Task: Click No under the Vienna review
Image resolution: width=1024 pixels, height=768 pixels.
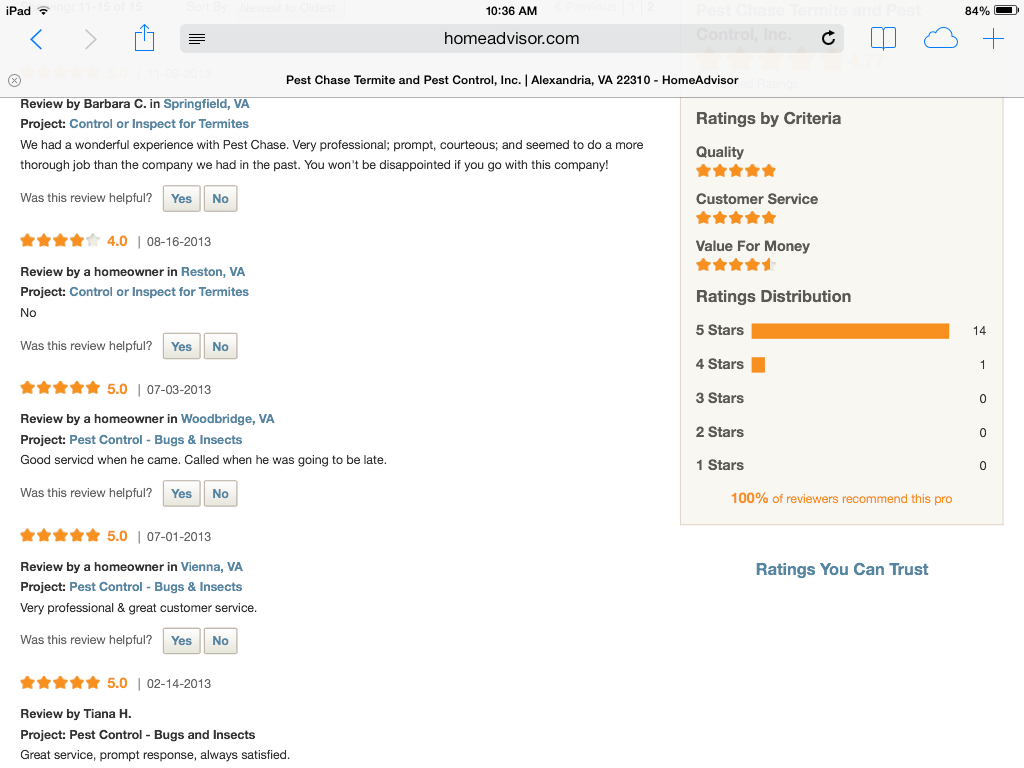Action: [220, 641]
